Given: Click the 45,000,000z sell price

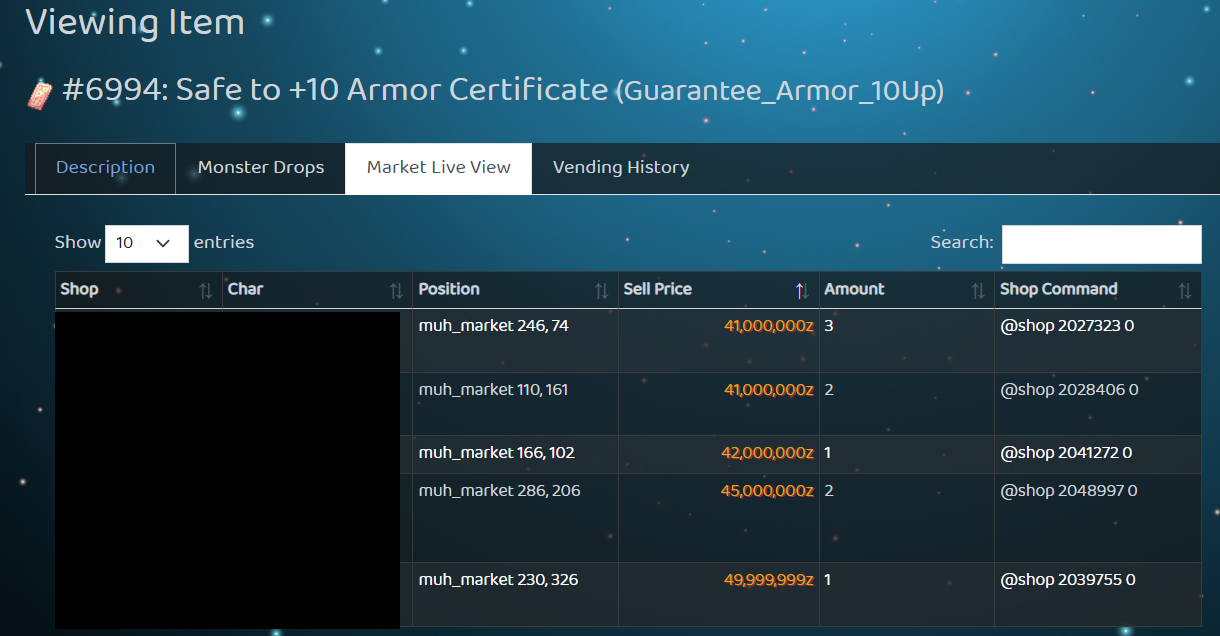Looking at the screenshot, I should 766,491.
